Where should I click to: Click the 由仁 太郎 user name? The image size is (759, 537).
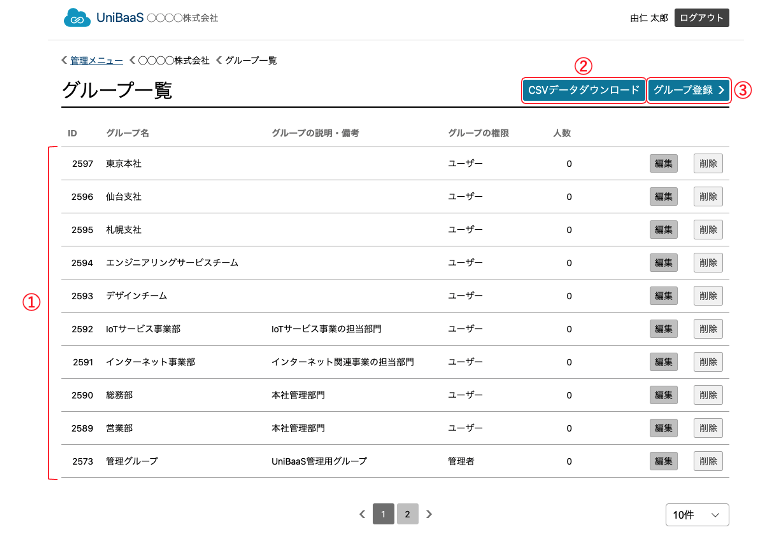click(x=649, y=18)
